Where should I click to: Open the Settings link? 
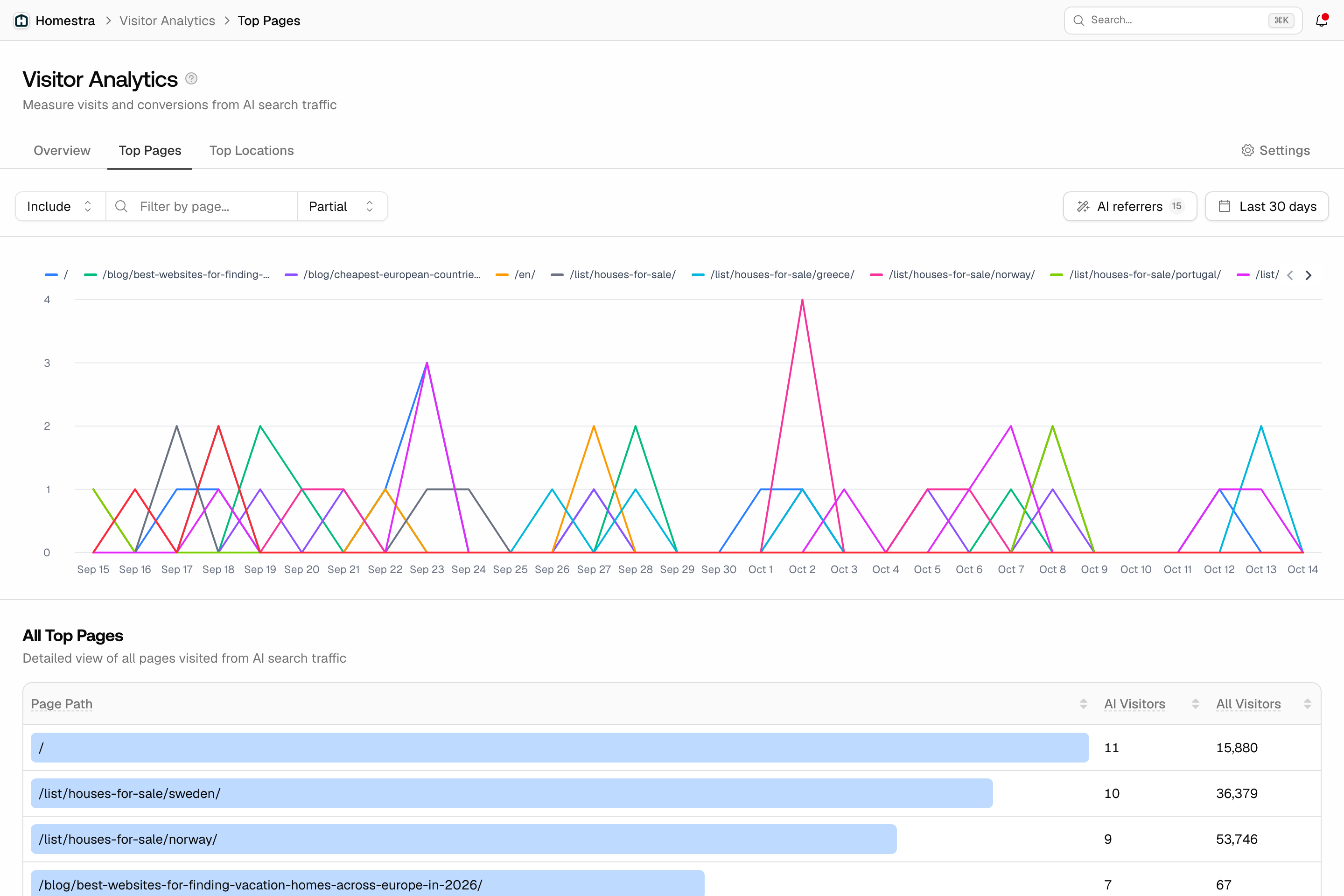point(1275,150)
